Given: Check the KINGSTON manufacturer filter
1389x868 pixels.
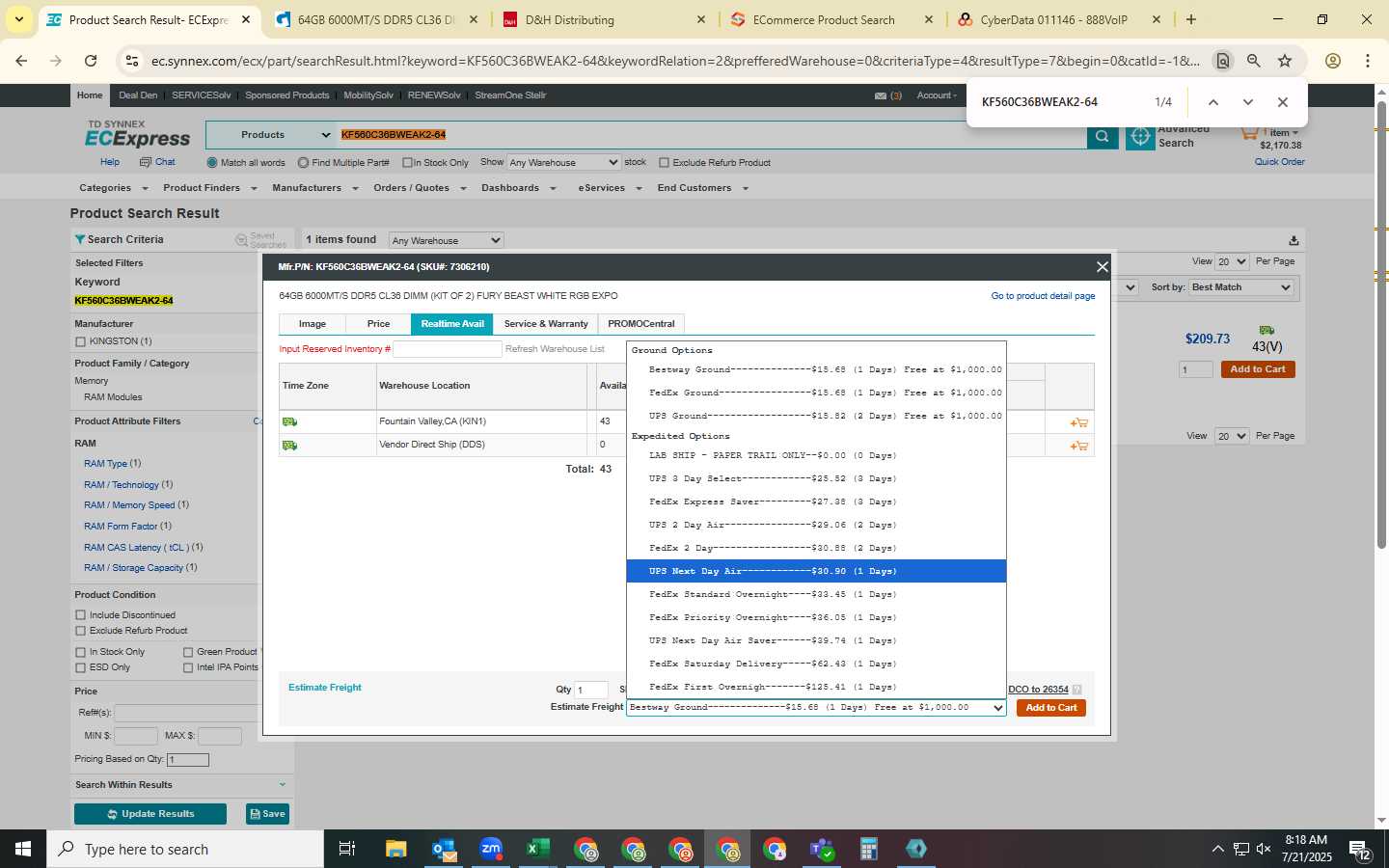Looking at the screenshot, I should [x=81, y=341].
